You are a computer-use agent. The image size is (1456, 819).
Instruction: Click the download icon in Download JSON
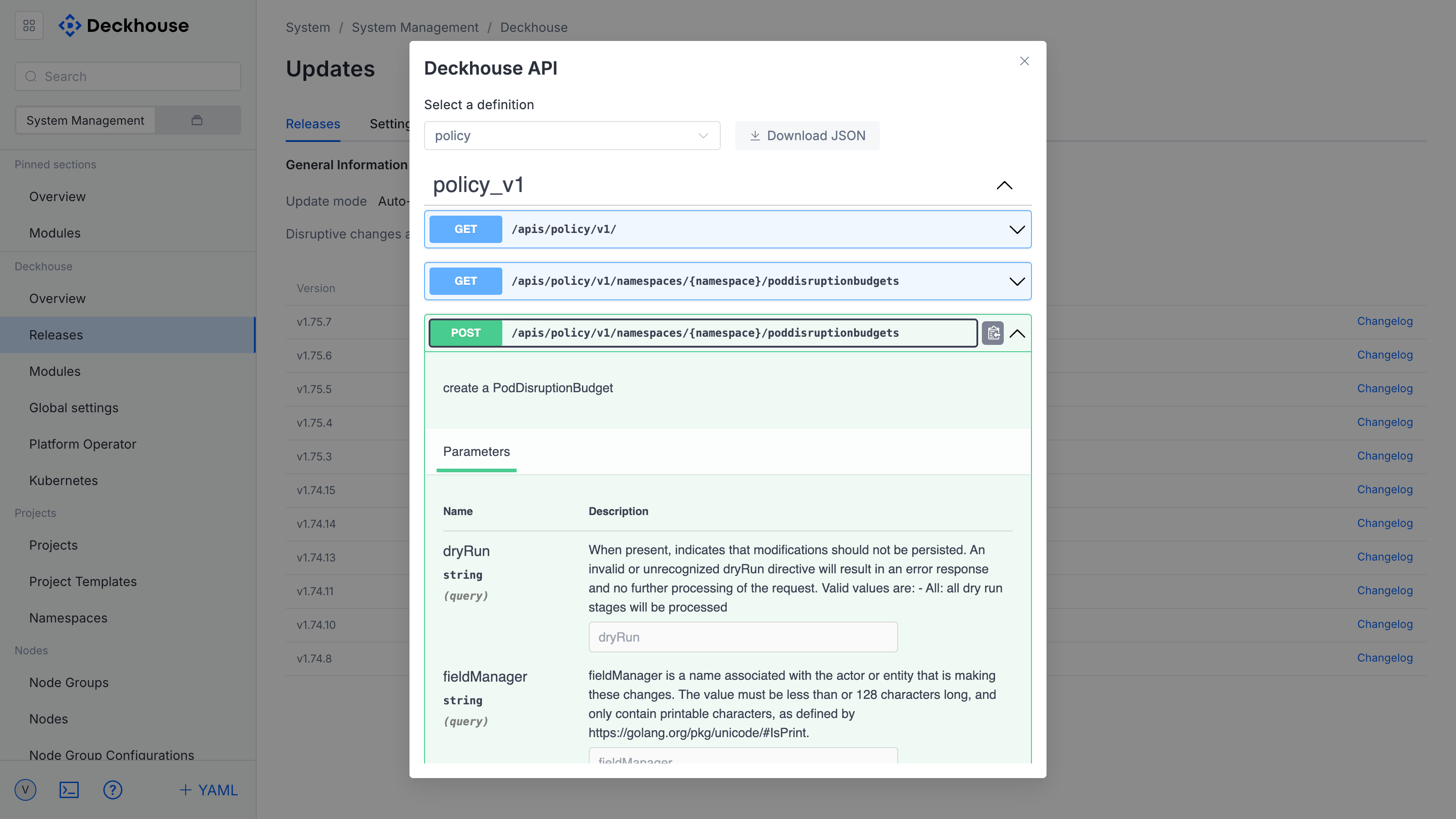[x=754, y=136]
